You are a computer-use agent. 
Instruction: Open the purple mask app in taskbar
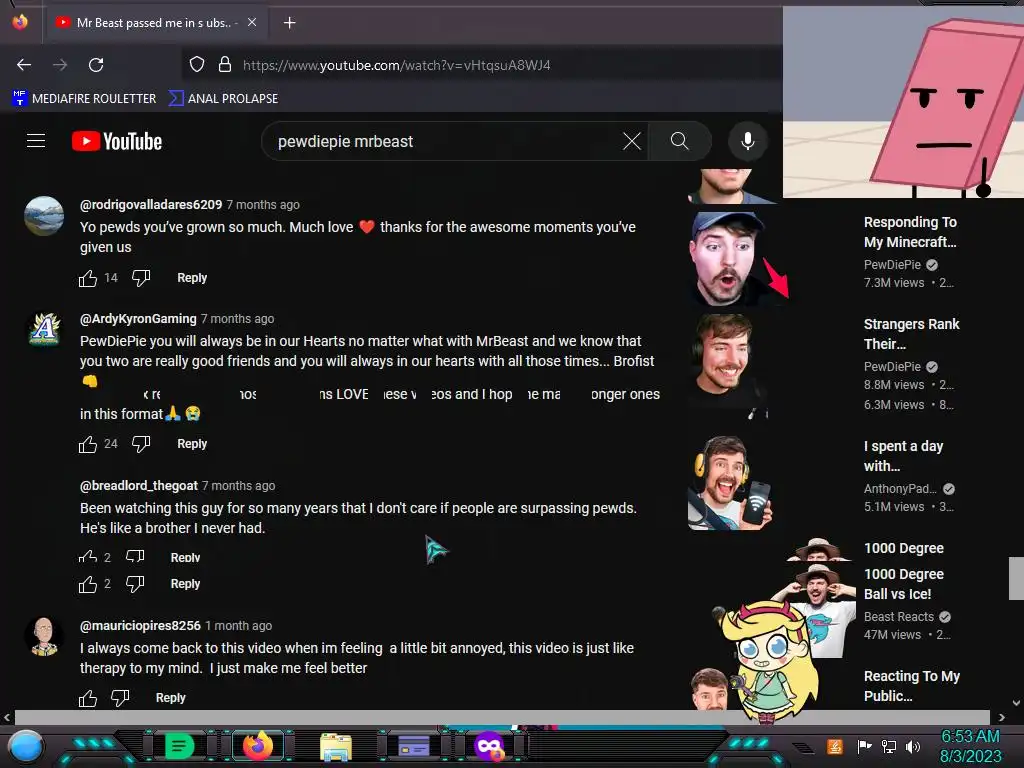click(x=489, y=746)
